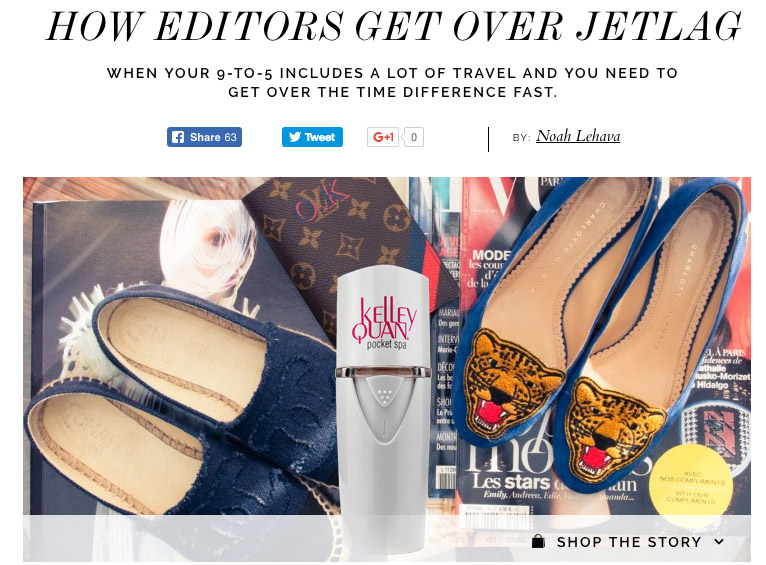Click the article subtitle text
766x565 pixels.
[392, 83]
